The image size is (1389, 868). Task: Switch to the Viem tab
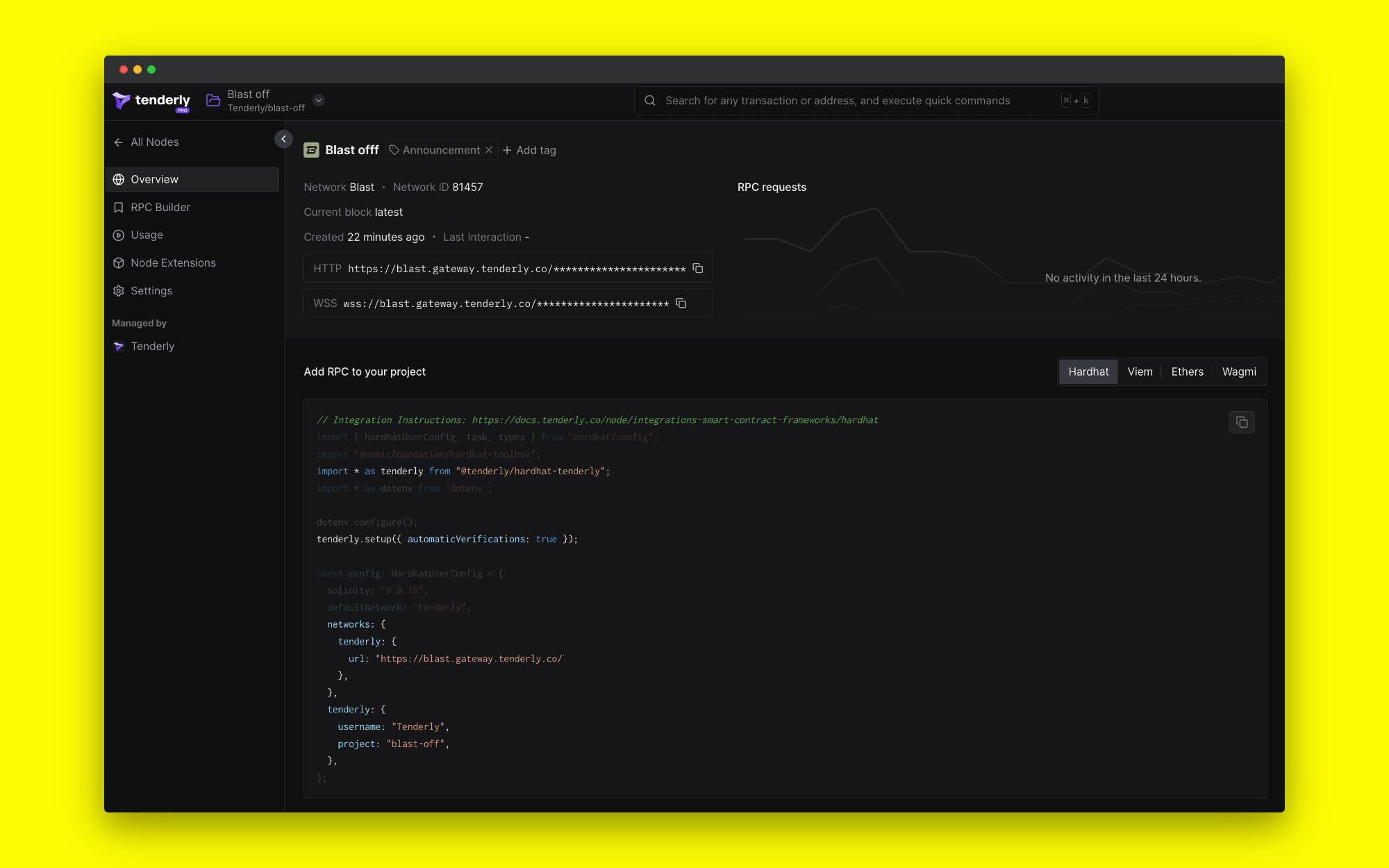point(1140,372)
